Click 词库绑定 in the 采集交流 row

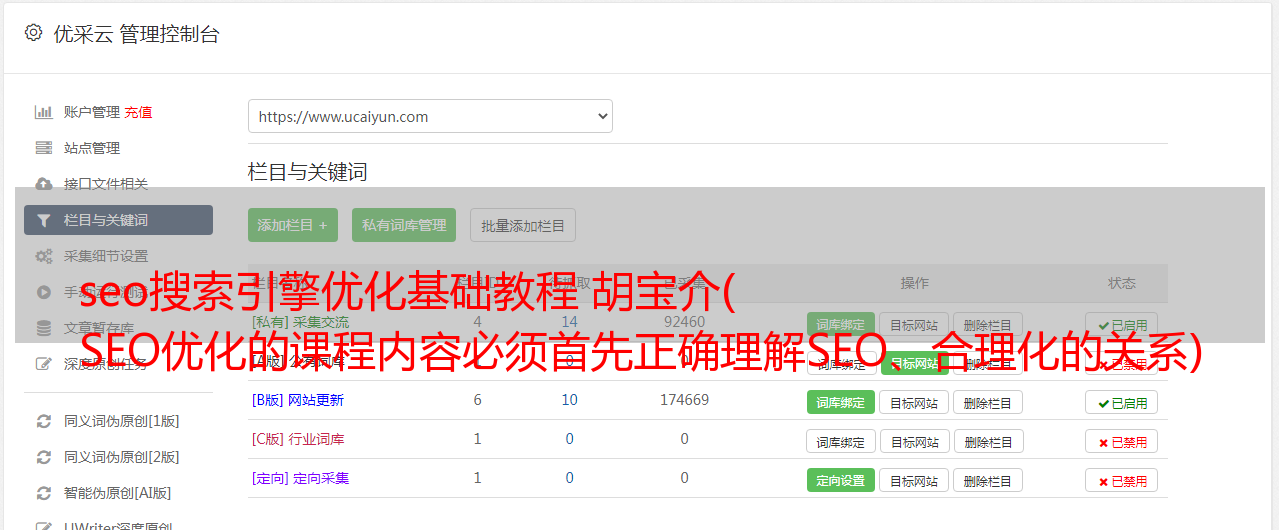coord(841,325)
